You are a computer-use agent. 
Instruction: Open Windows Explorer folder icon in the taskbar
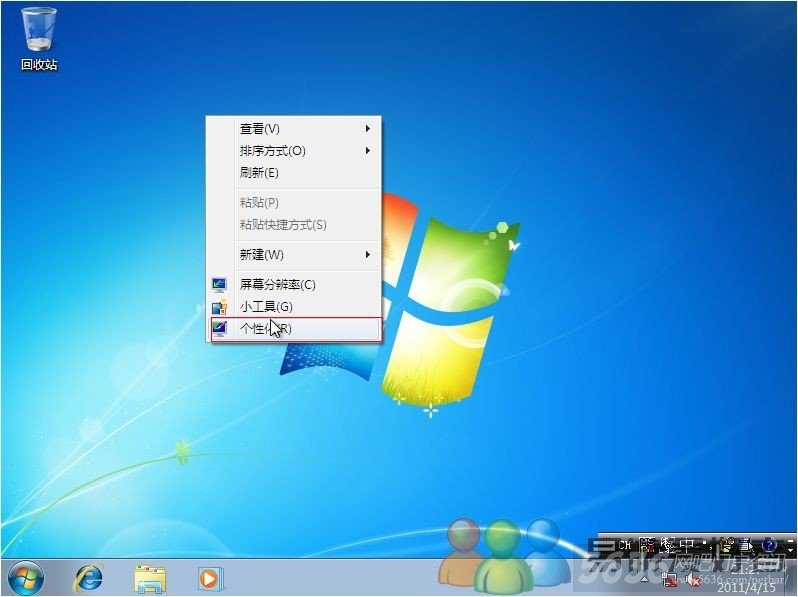pos(150,578)
